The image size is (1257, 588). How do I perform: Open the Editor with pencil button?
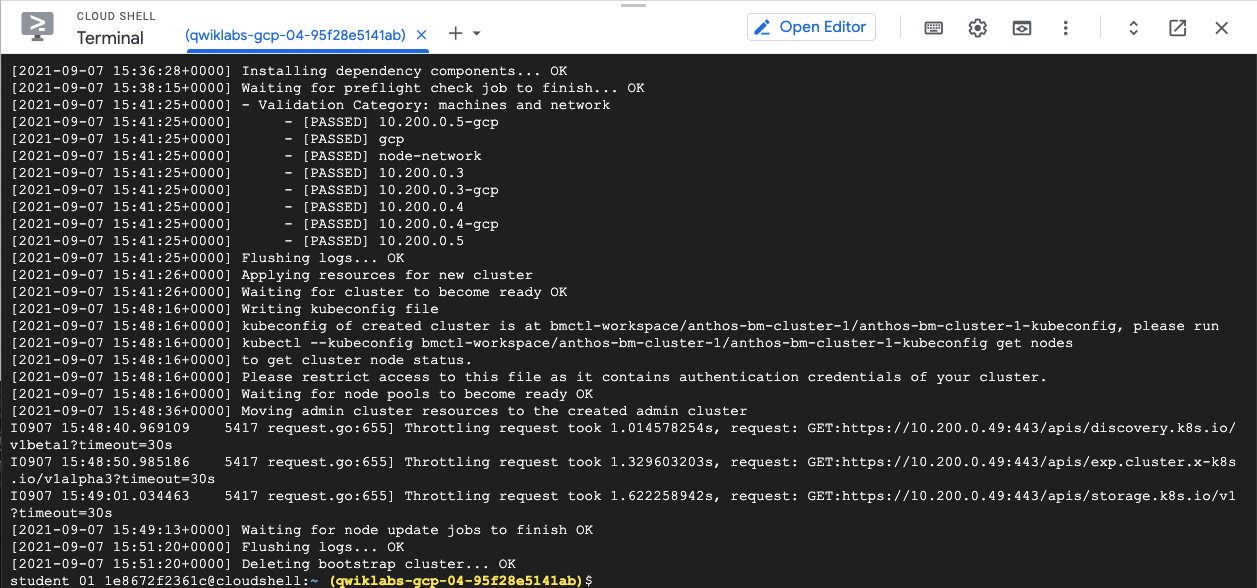[x=811, y=27]
